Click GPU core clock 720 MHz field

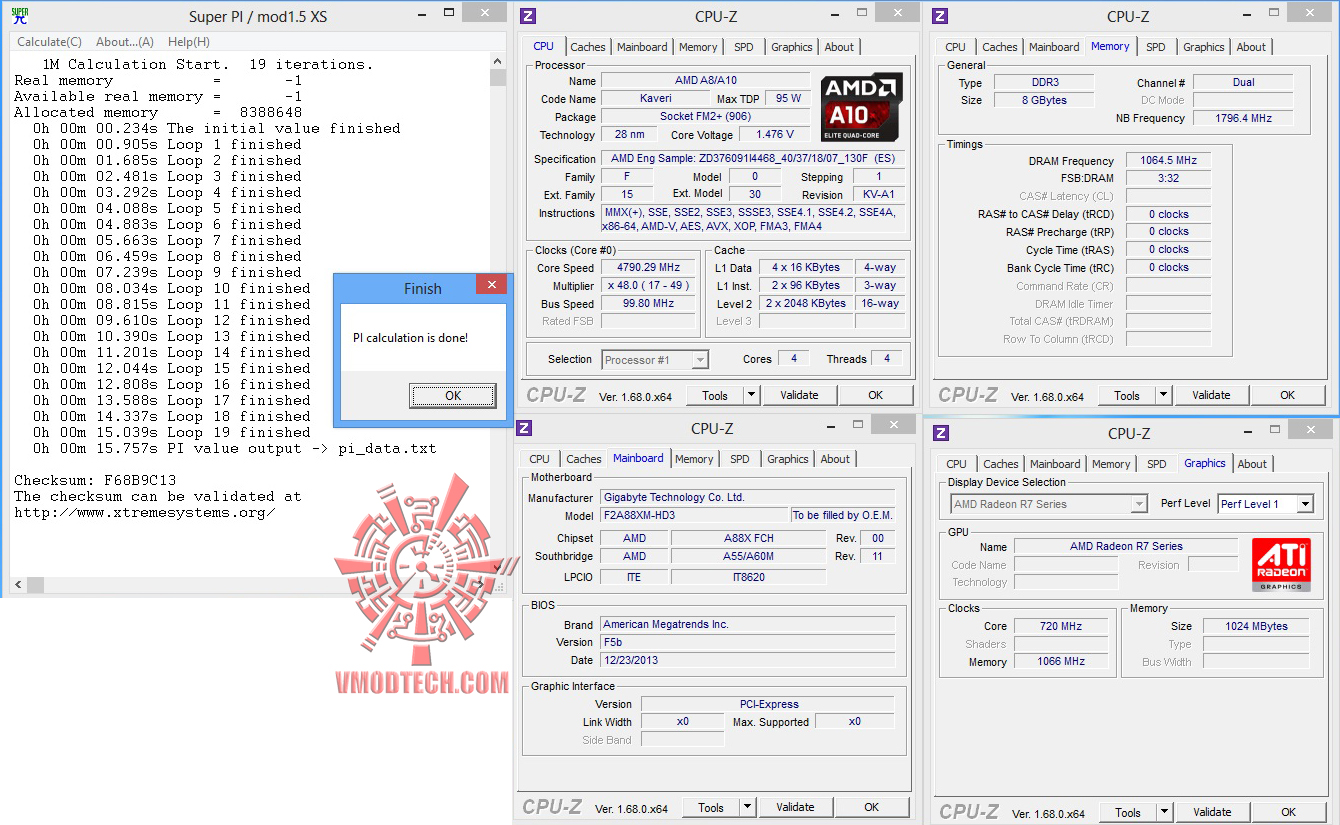pos(1060,626)
